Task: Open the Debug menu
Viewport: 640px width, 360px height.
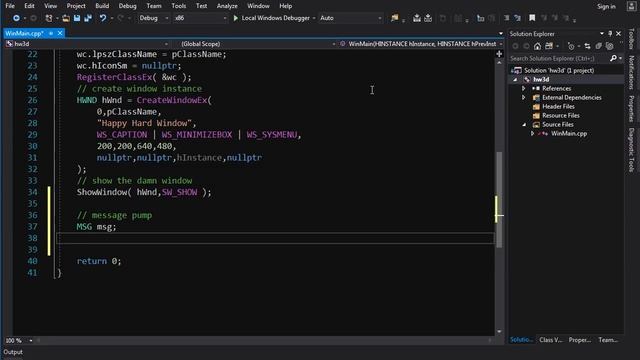Action: (127, 6)
